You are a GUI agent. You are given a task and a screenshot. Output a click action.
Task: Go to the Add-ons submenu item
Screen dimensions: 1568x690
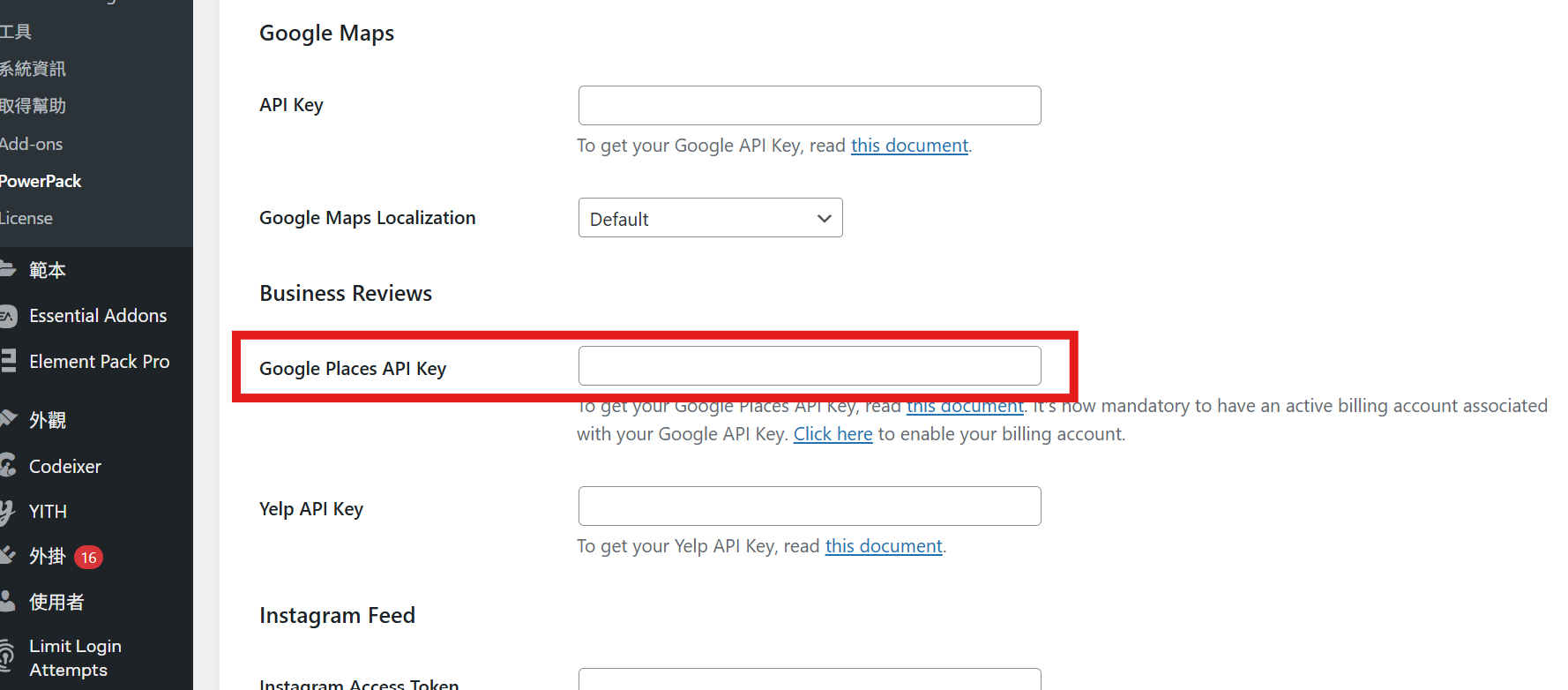(32, 144)
